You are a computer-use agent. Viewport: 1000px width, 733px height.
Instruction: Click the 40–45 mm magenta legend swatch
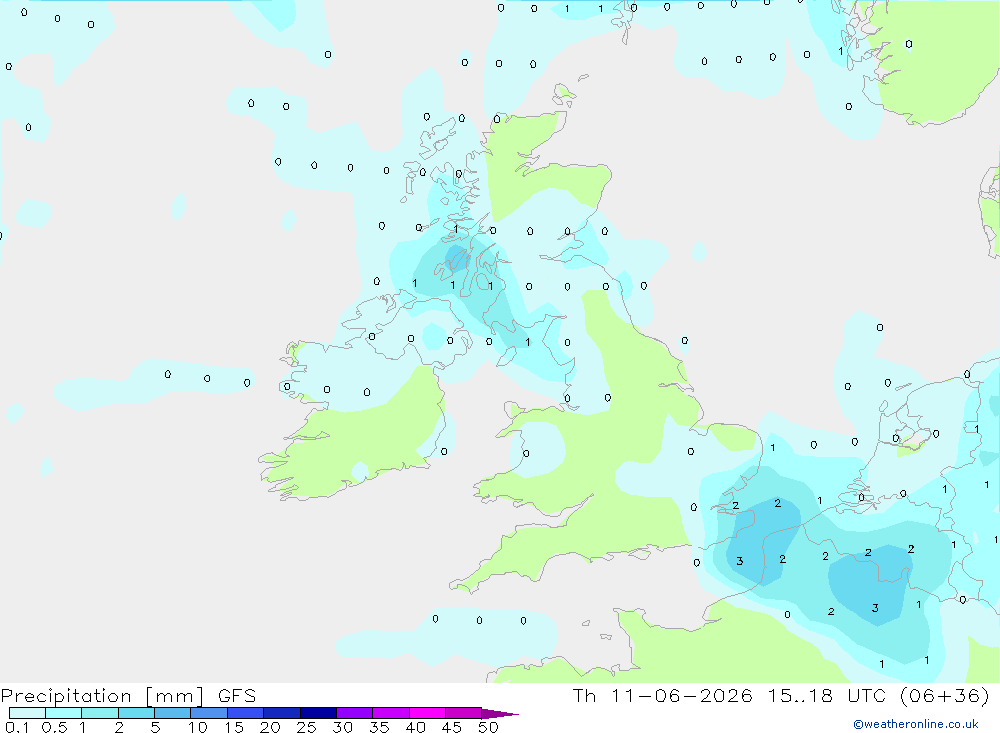[427, 713]
